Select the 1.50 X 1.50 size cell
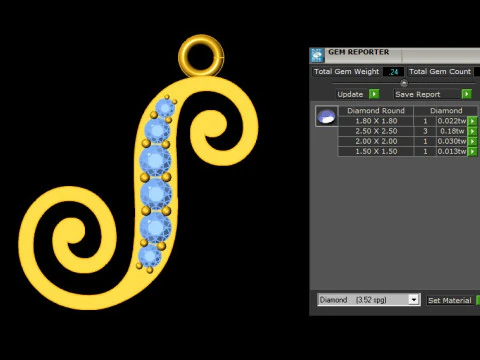This screenshot has width=480, height=360. click(x=376, y=152)
